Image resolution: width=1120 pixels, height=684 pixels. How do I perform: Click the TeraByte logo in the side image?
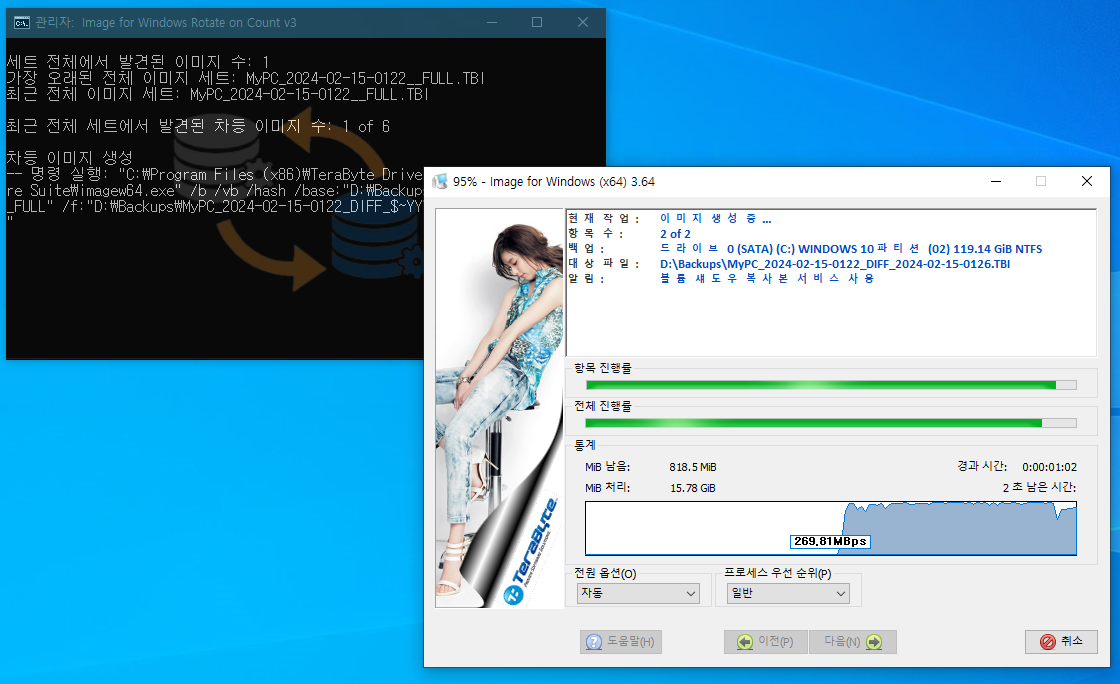pyautogui.click(x=532, y=552)
